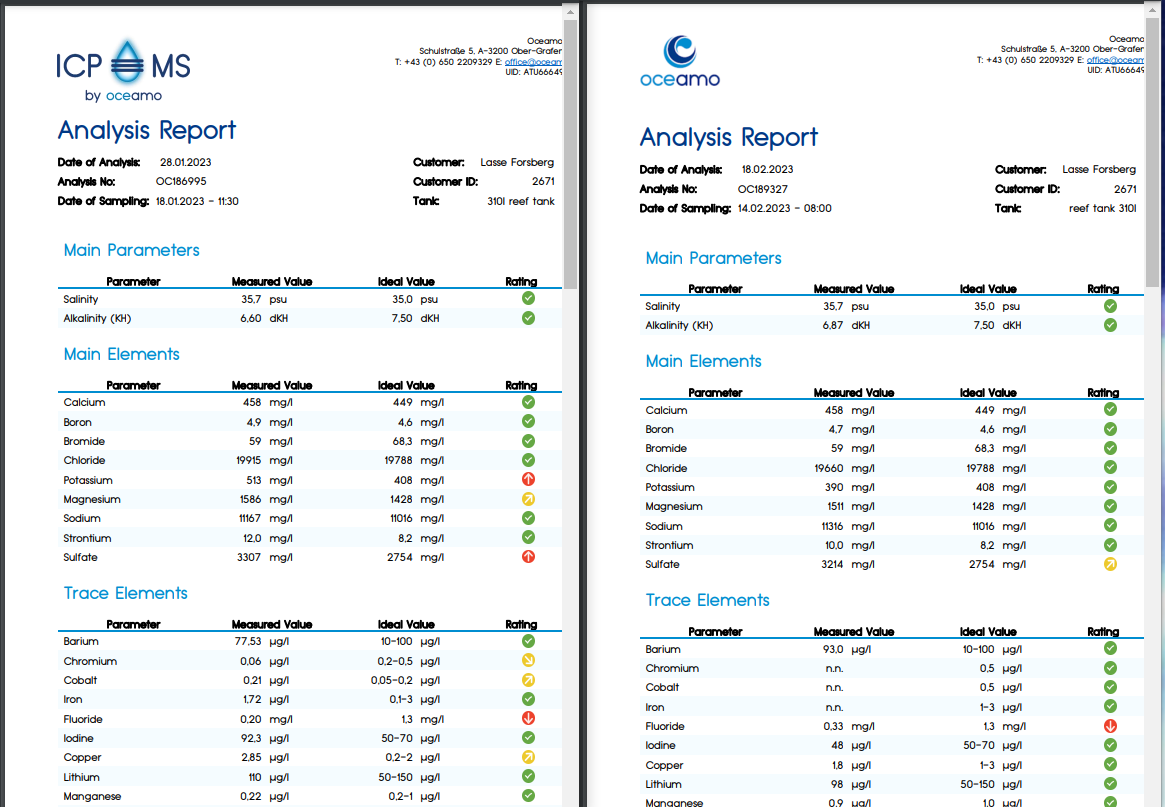The image size is (1165, 807).
Task: Open the office email link in right report
Action: [x=1115, y=60]
